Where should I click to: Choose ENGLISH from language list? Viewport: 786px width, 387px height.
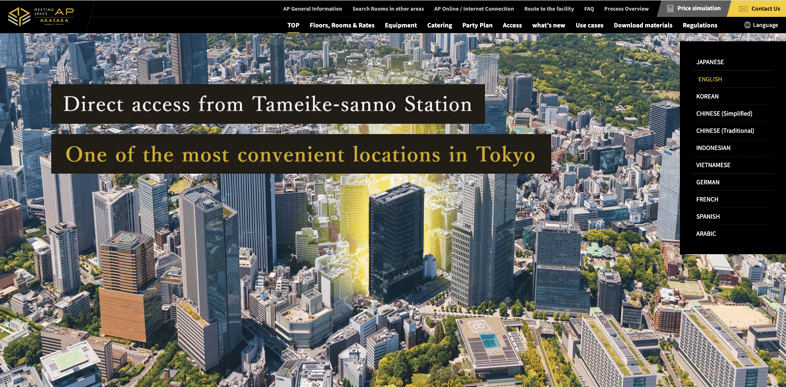710,79
